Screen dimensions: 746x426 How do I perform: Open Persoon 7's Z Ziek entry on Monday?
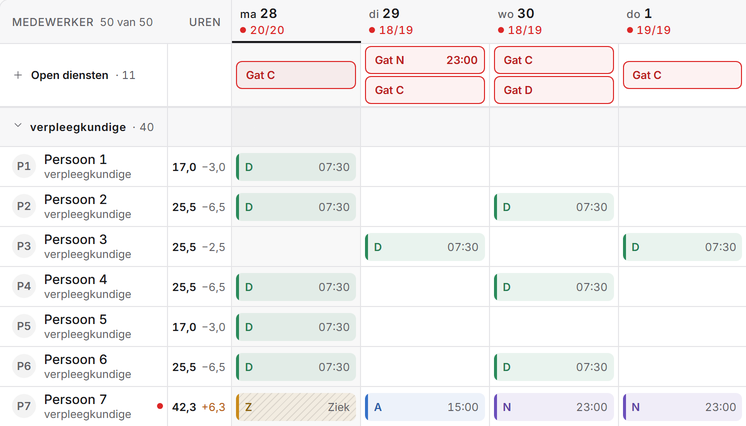pyautogui.click(x=296, y=407)
